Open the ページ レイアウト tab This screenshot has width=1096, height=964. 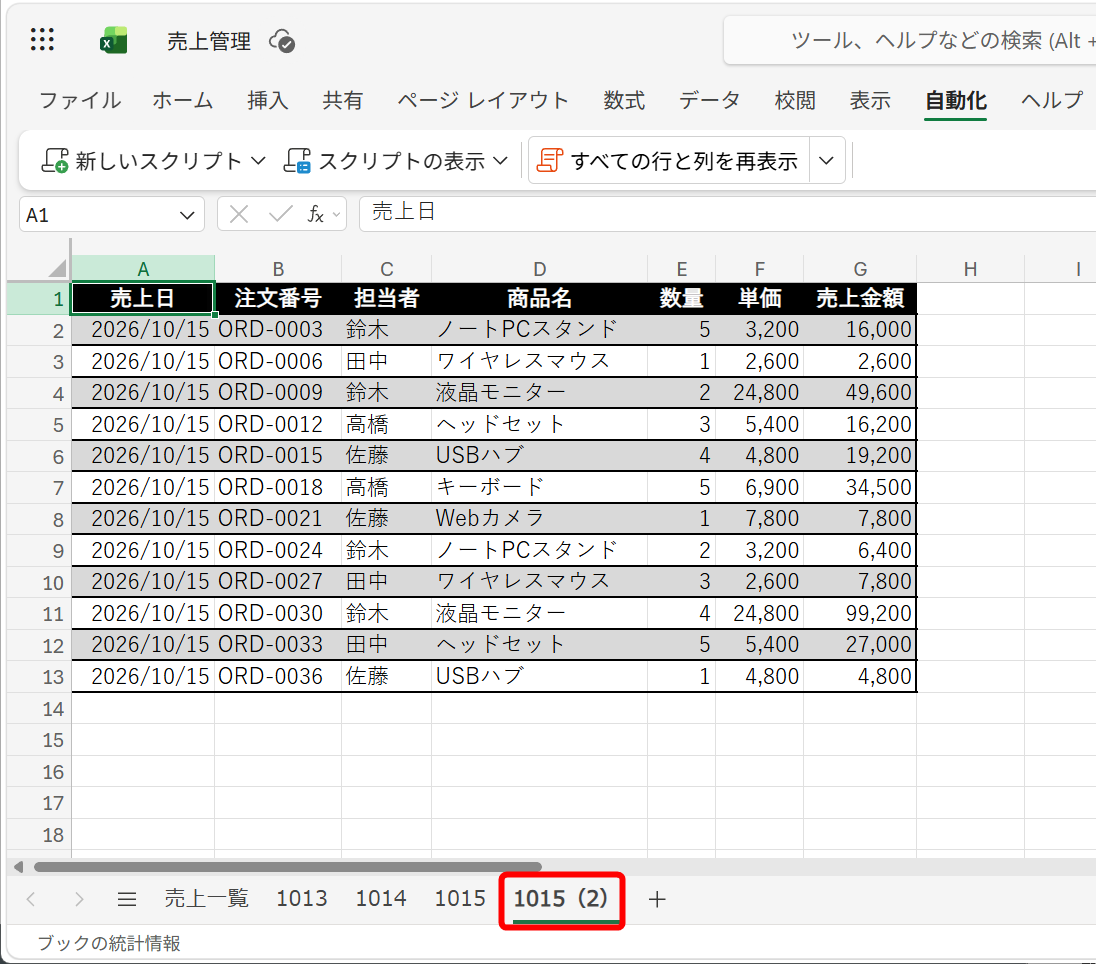coord(483,101)
